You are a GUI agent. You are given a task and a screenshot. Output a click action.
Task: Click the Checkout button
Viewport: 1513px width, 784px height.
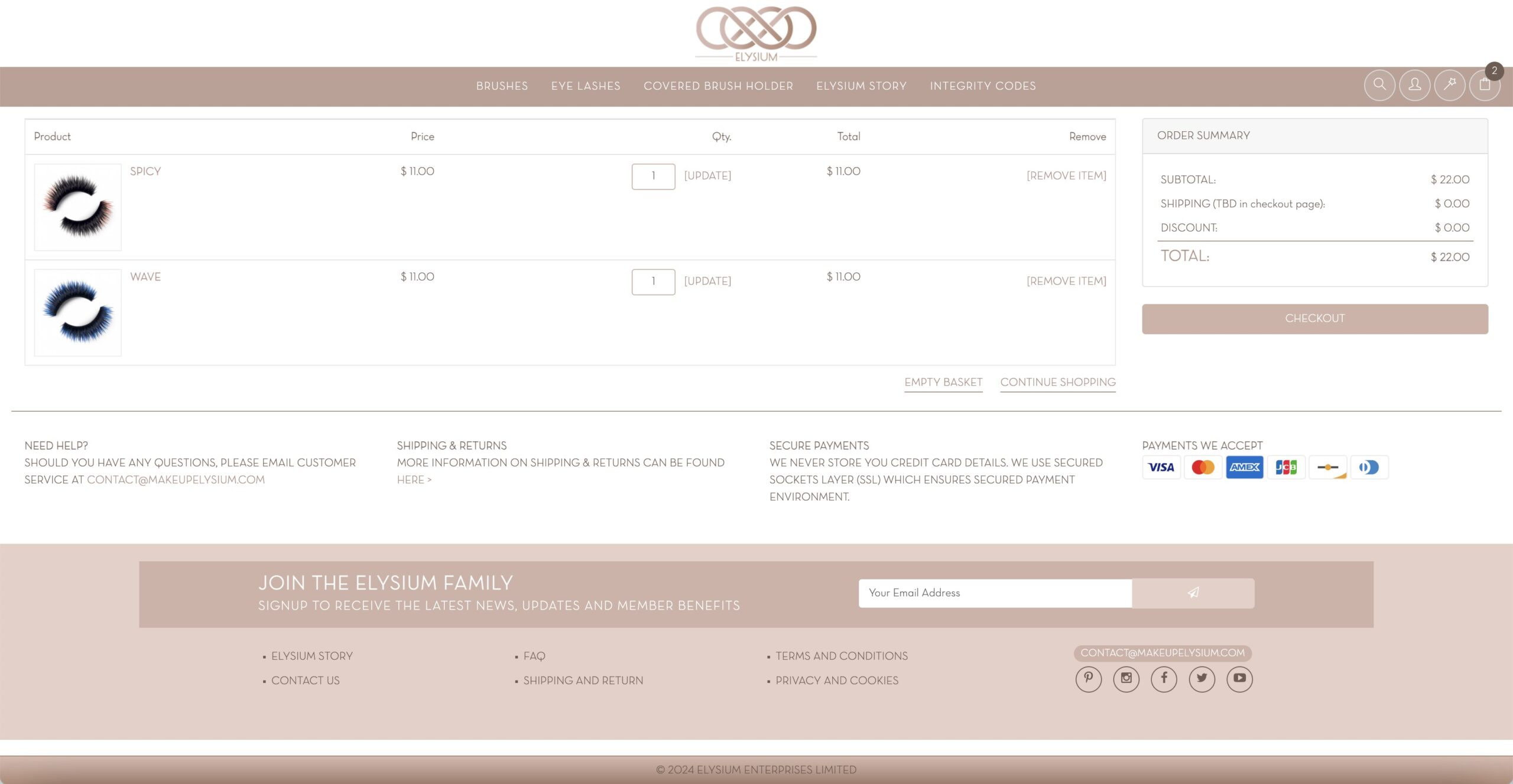point(1315,319)
